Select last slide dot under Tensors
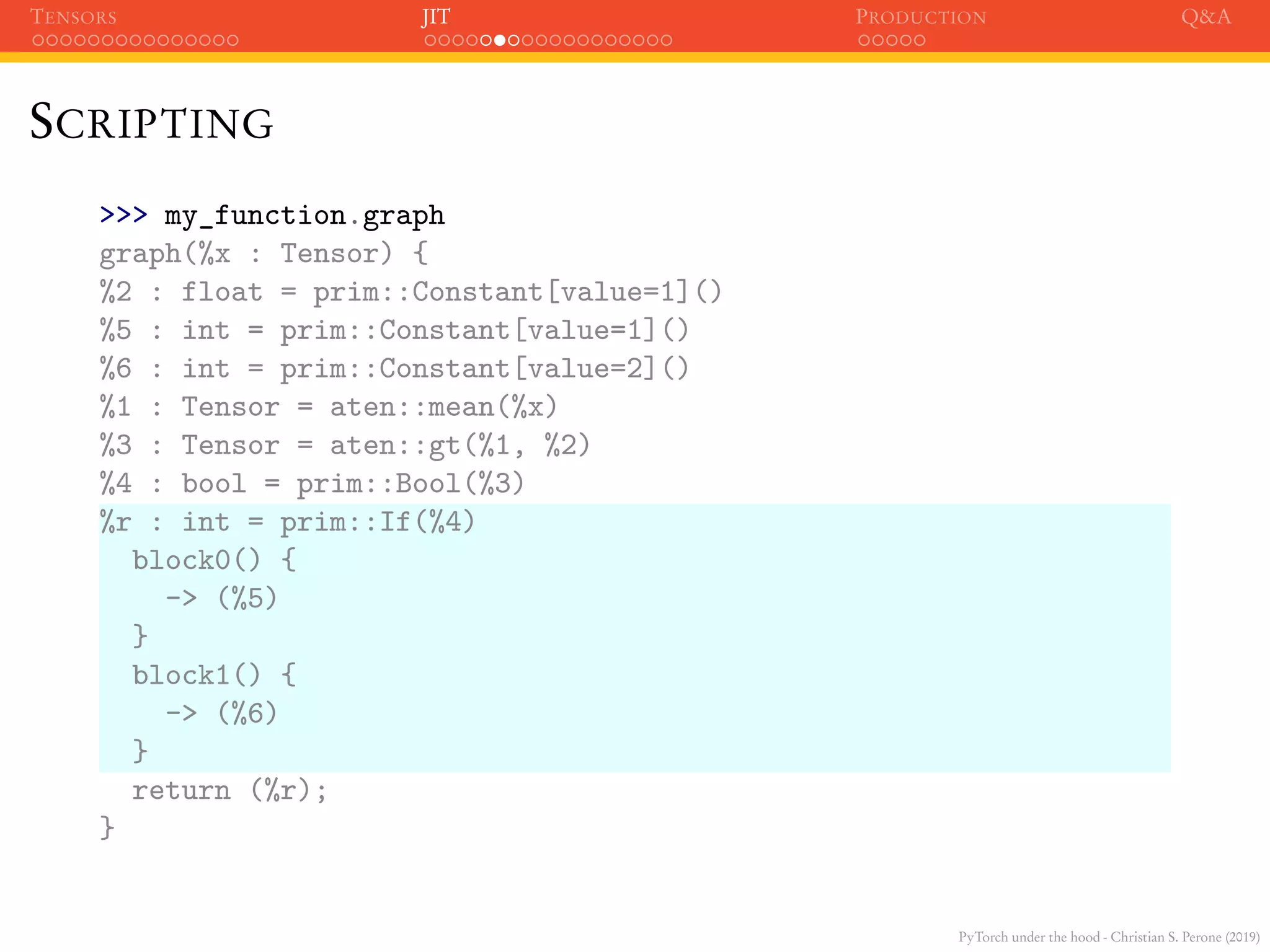This screenshot has width=1270, height=952. click(232, 40)
